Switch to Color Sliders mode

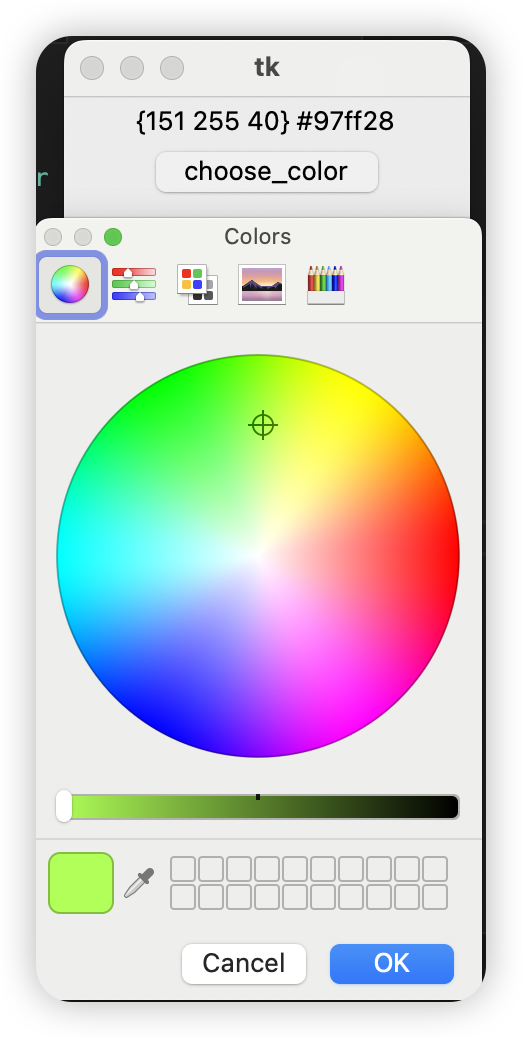tap(134, 285)
